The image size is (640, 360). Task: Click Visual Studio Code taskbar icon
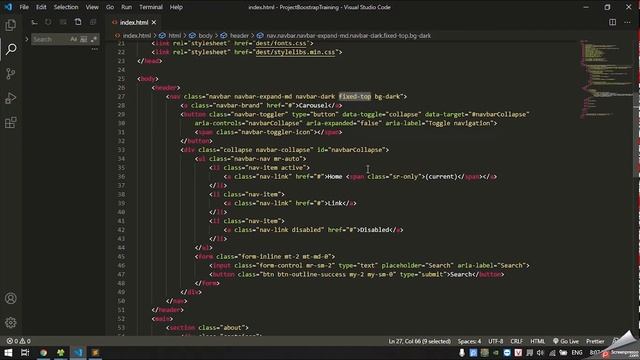point(78,353)
